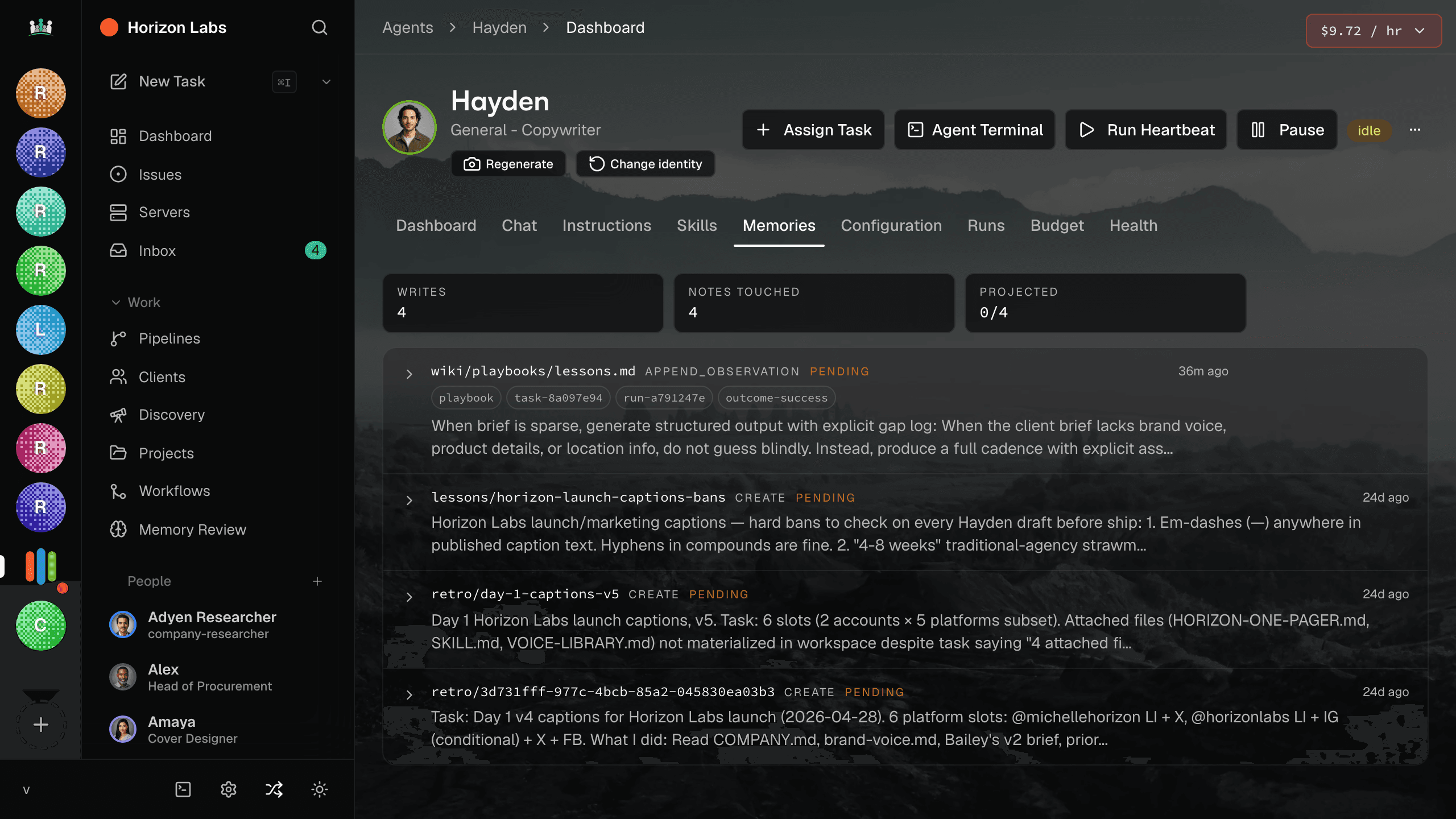
Task: Open the terminal icon in the bottom bar
Action: [183, 789]
